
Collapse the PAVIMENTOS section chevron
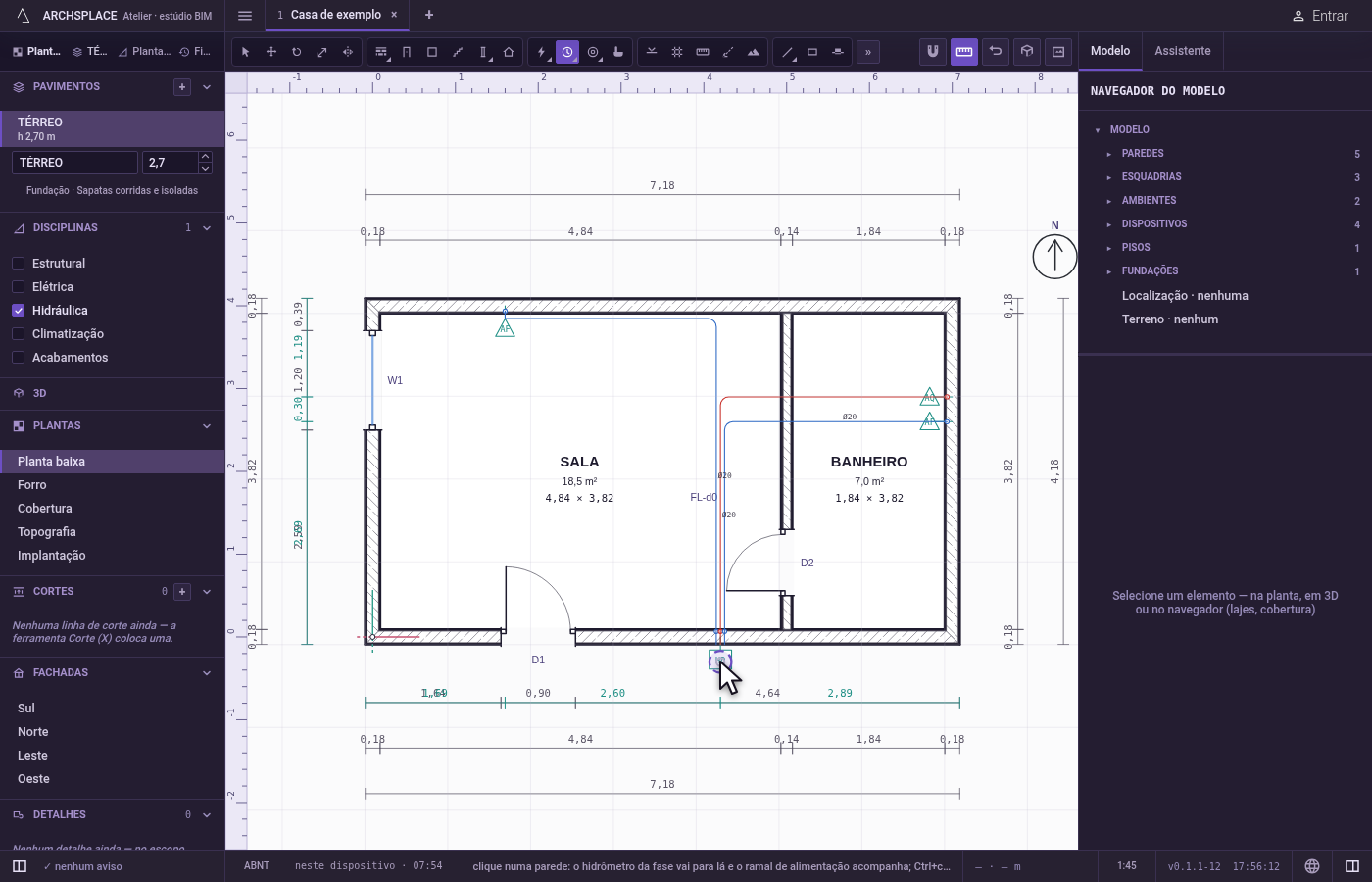207,87
